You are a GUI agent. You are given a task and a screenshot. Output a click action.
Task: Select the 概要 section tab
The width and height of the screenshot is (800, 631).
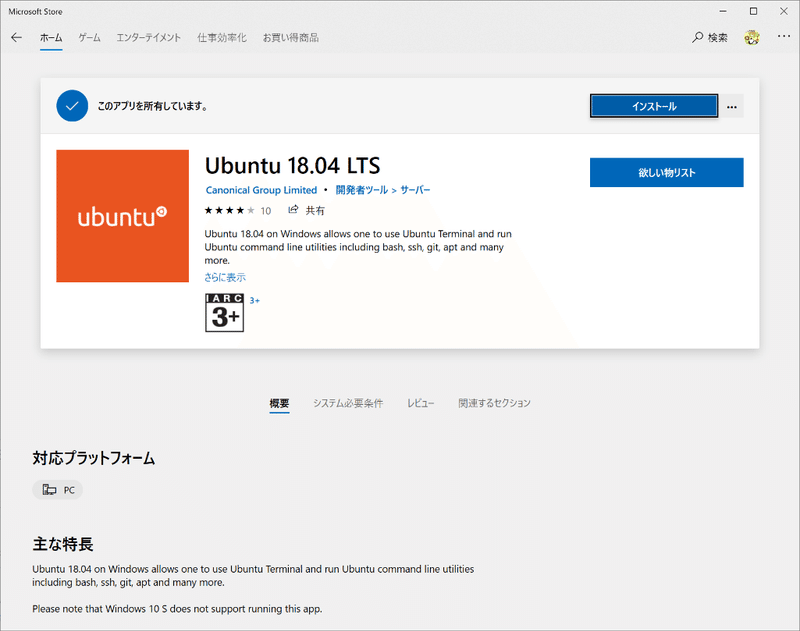pos(280,403)
